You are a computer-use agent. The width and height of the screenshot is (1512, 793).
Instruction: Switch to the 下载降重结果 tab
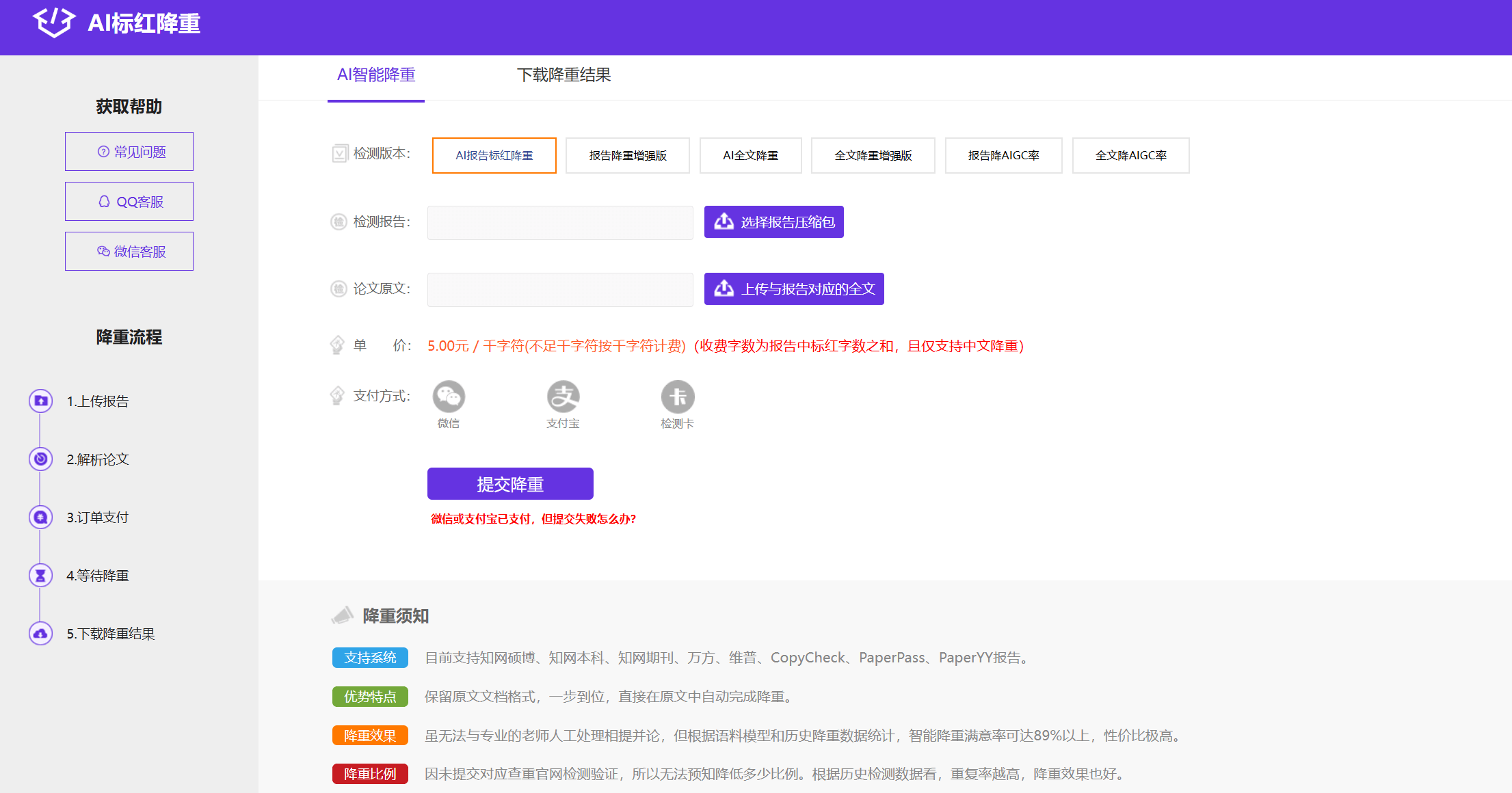click(566, 75)
